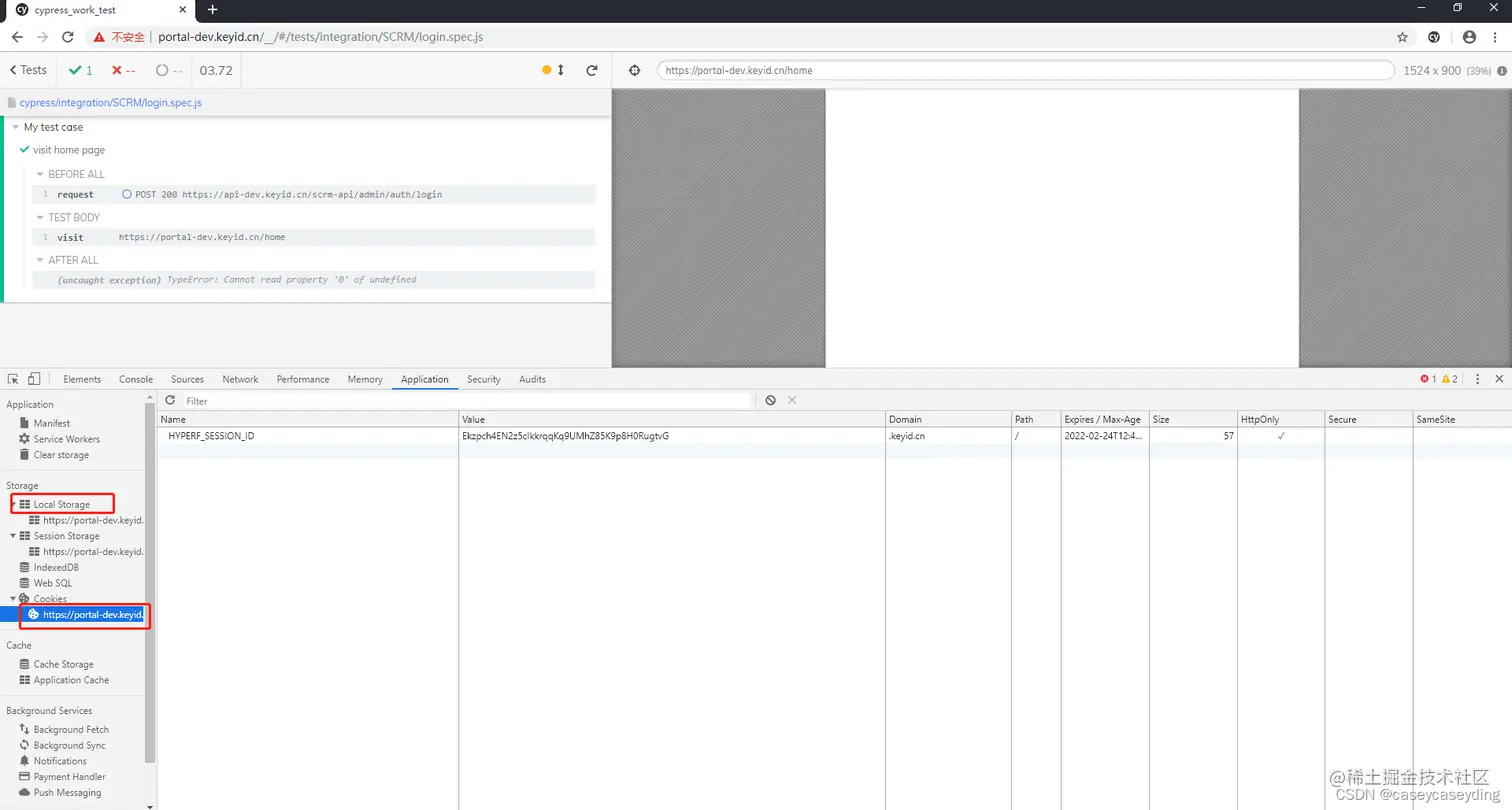This screenshot has width=1512, height=810.
Task: Switch to the Console tab
Action: click(136, 379)
